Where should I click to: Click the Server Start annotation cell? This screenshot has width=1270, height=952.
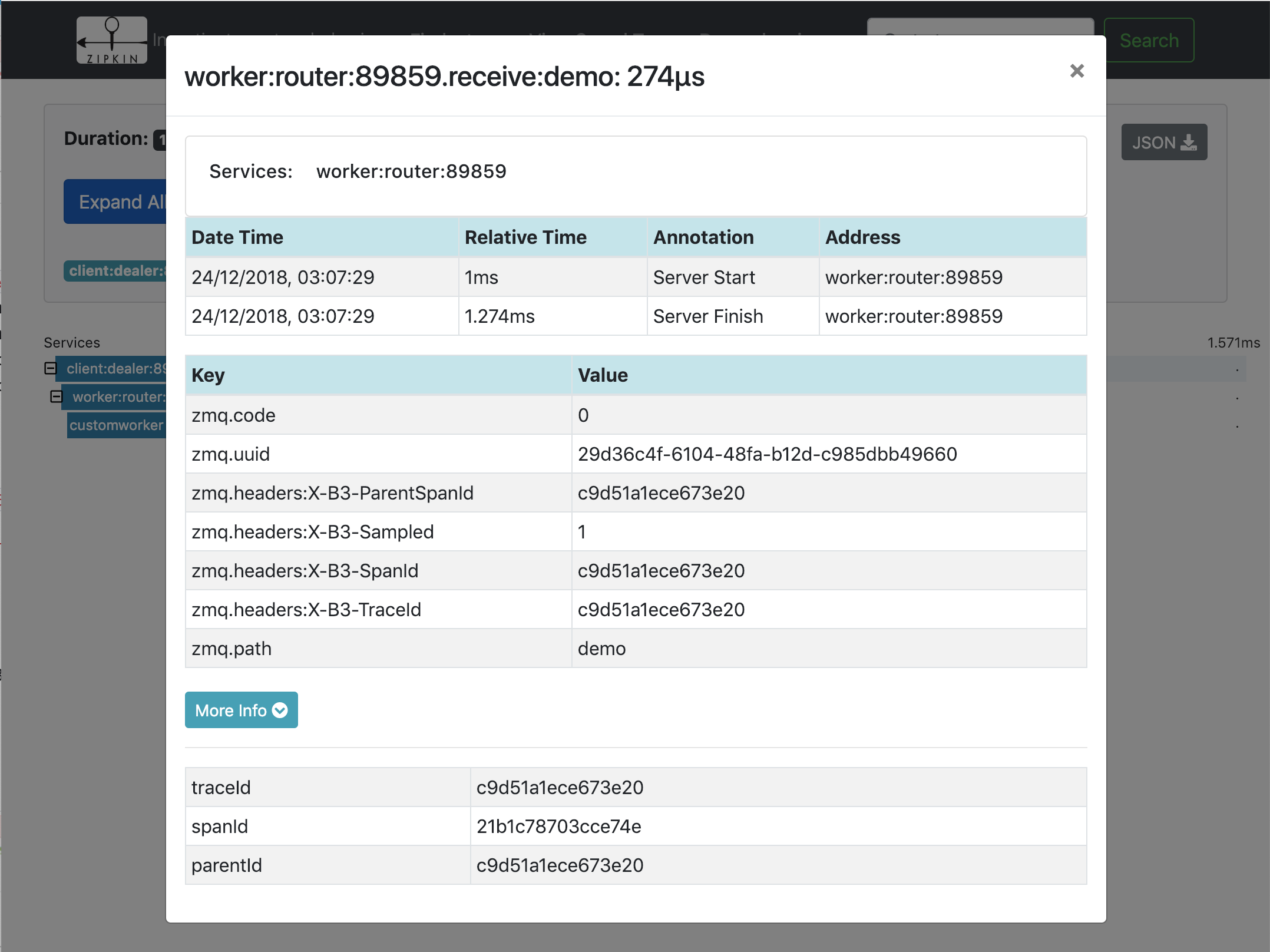coord(733,277)
